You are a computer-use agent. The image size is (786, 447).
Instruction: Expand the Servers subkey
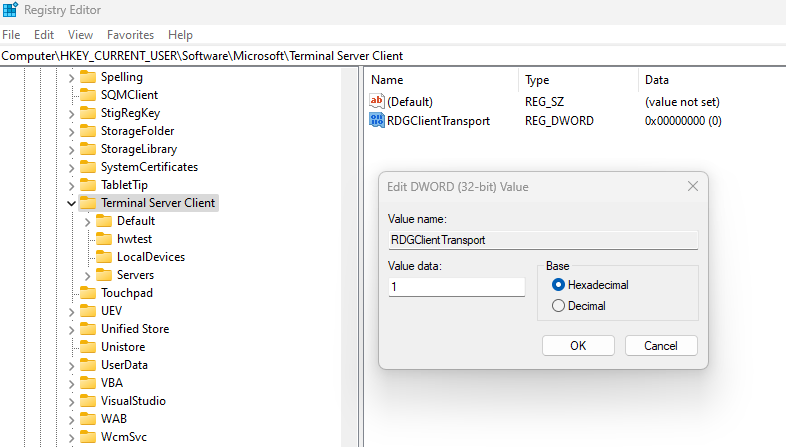[x=87, y=275]
